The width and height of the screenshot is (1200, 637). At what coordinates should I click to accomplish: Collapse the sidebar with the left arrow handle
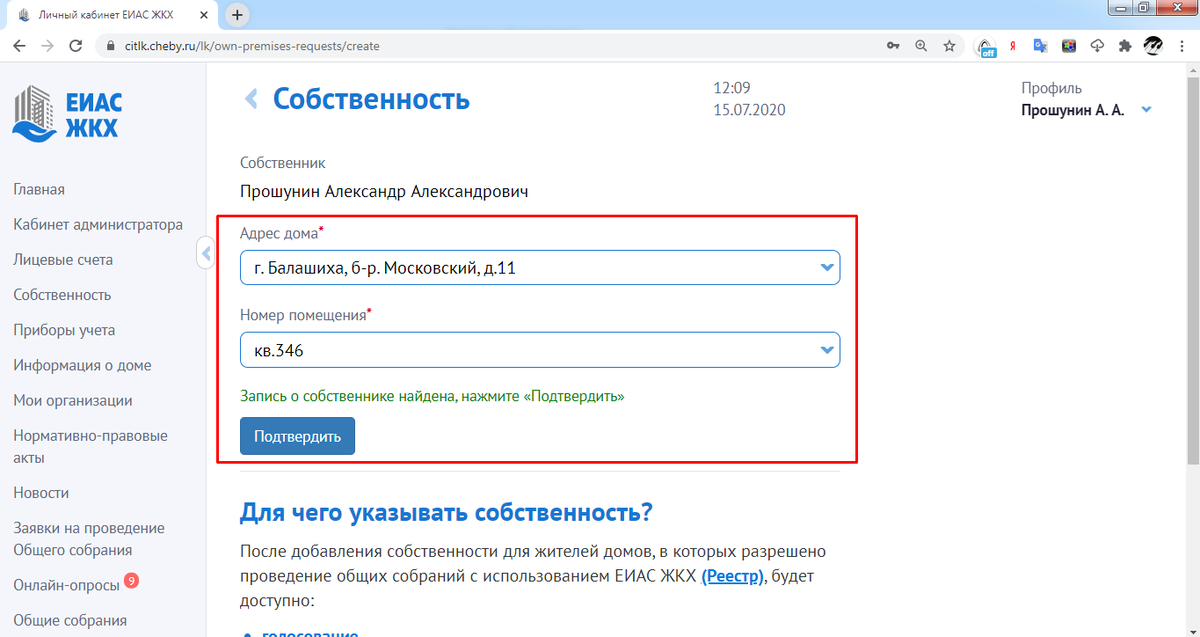tap(206, 254)
